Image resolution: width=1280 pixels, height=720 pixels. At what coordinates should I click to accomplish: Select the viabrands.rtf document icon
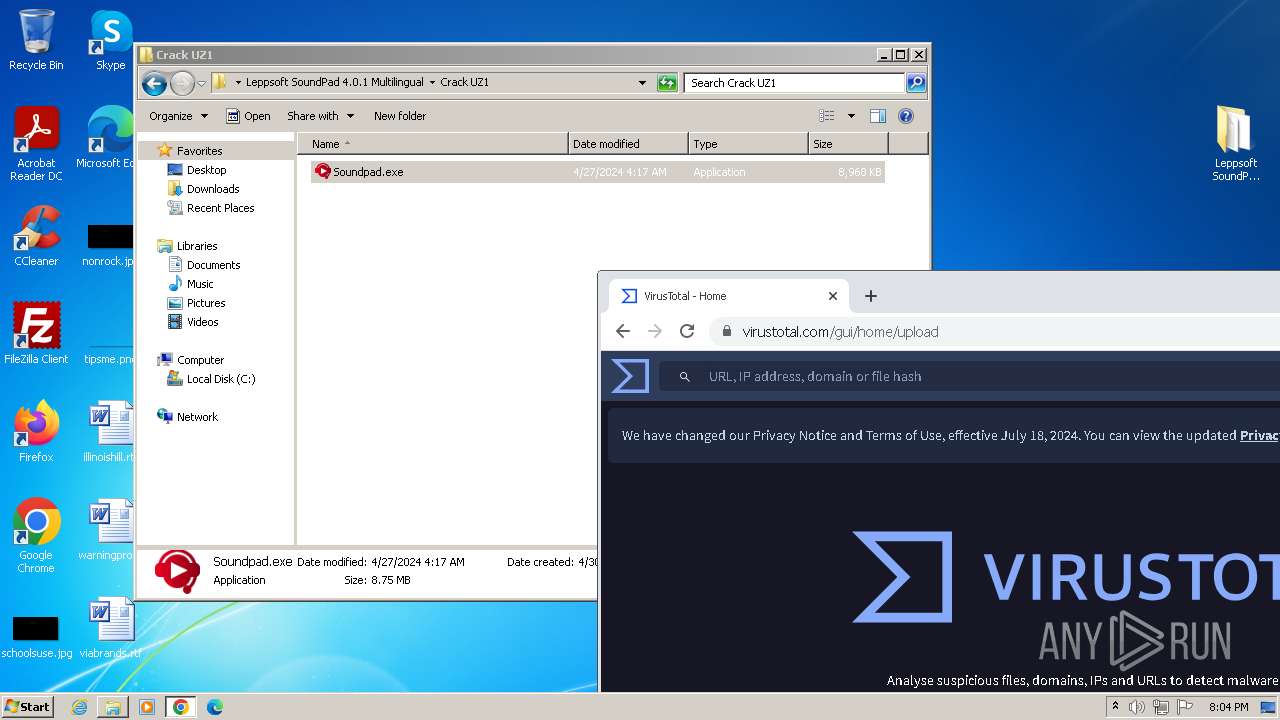(x=110, y=627)
